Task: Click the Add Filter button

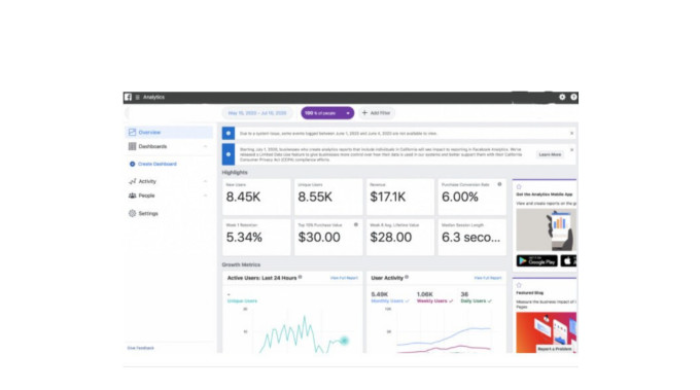Action: pos(376,113)
